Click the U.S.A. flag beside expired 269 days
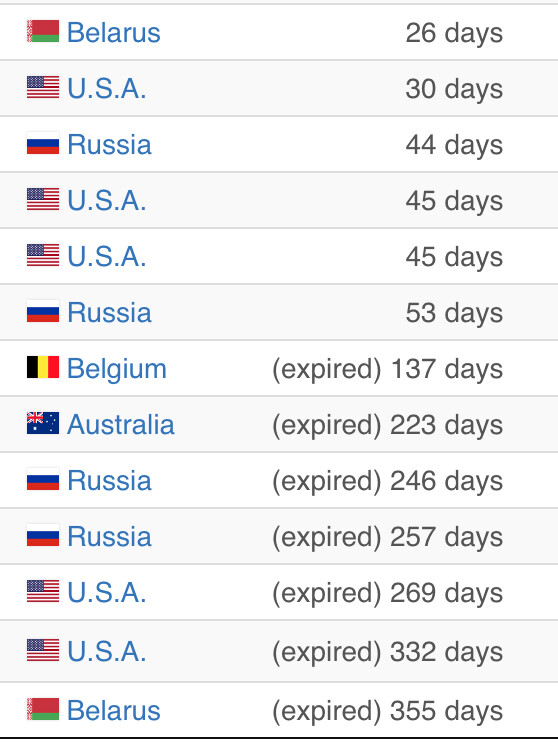Image resolution: width=558 pixels, height=744 pixels. [x=43, y=591]
